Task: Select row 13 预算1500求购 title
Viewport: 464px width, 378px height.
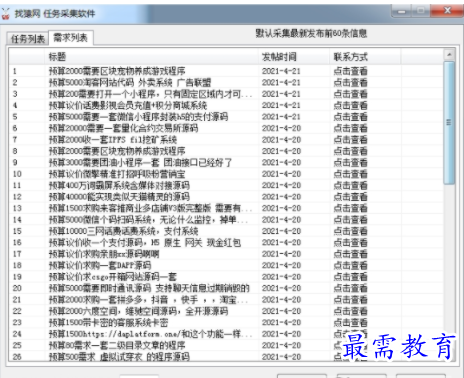Action: pyautogui.click(x=150, y=208)
